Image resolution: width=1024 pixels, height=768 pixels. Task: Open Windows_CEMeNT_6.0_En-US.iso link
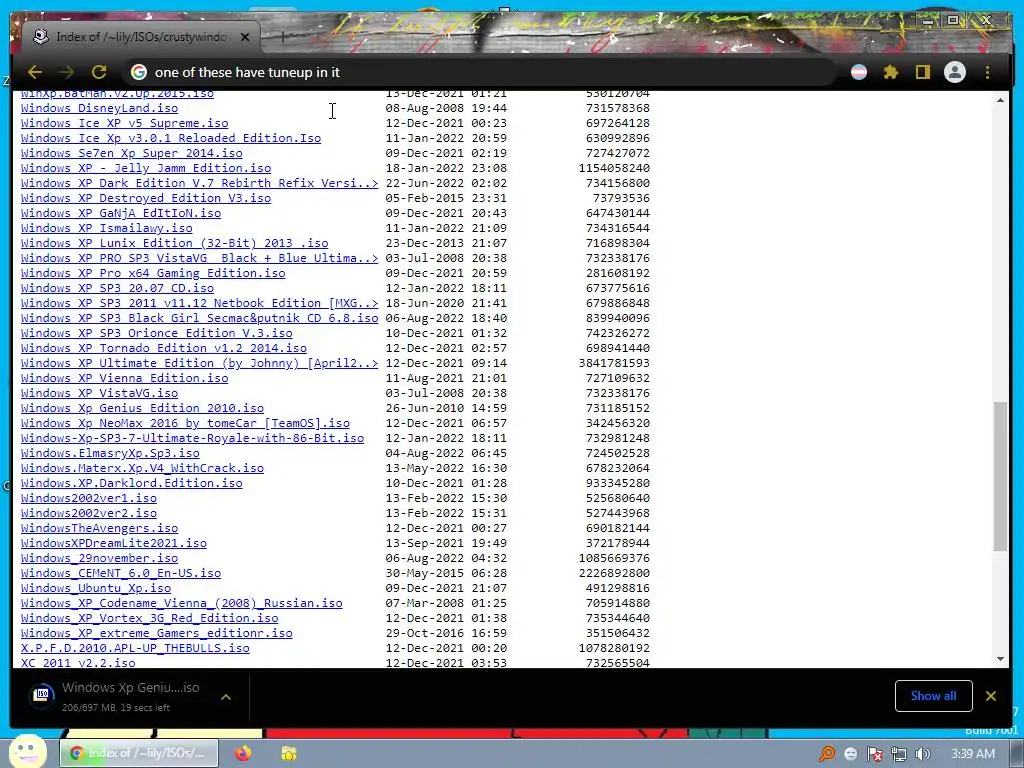point(121,574)
